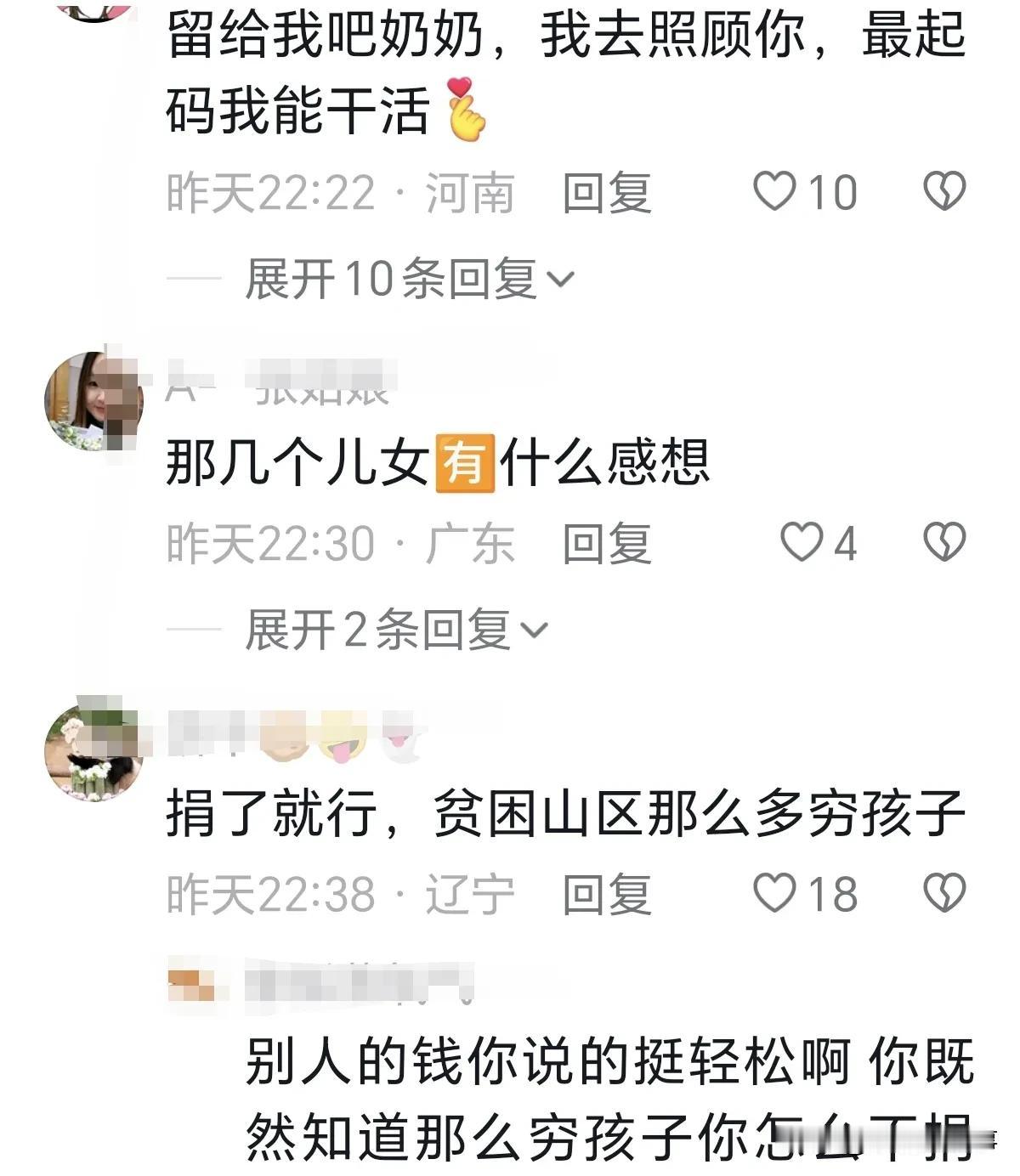Tap broken heart on the Guangdong comment
This screenshot has width=1020, height=1176.
point(944,542)
